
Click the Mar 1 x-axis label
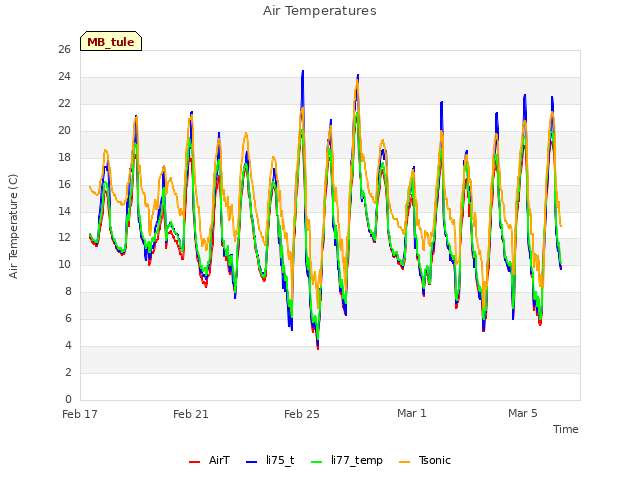pos(412,413)
